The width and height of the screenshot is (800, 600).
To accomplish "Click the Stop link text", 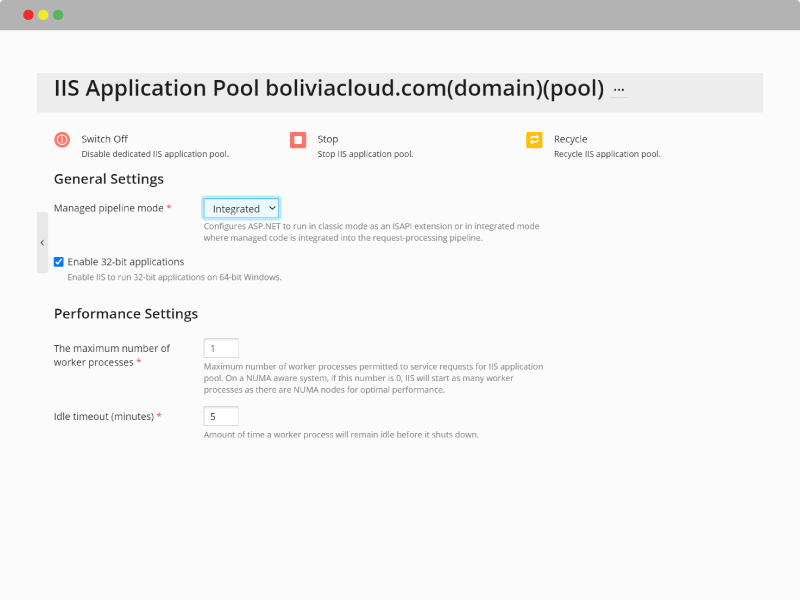I will tap(328, 139).
